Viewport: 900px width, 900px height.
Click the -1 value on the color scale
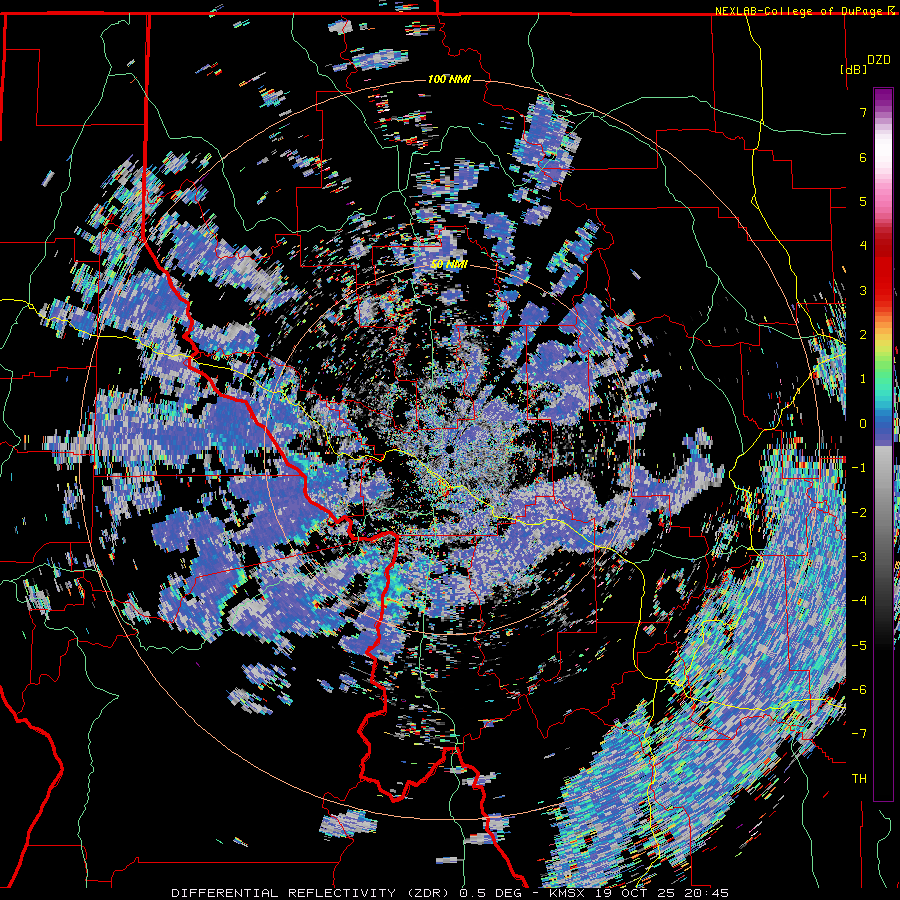859,468
